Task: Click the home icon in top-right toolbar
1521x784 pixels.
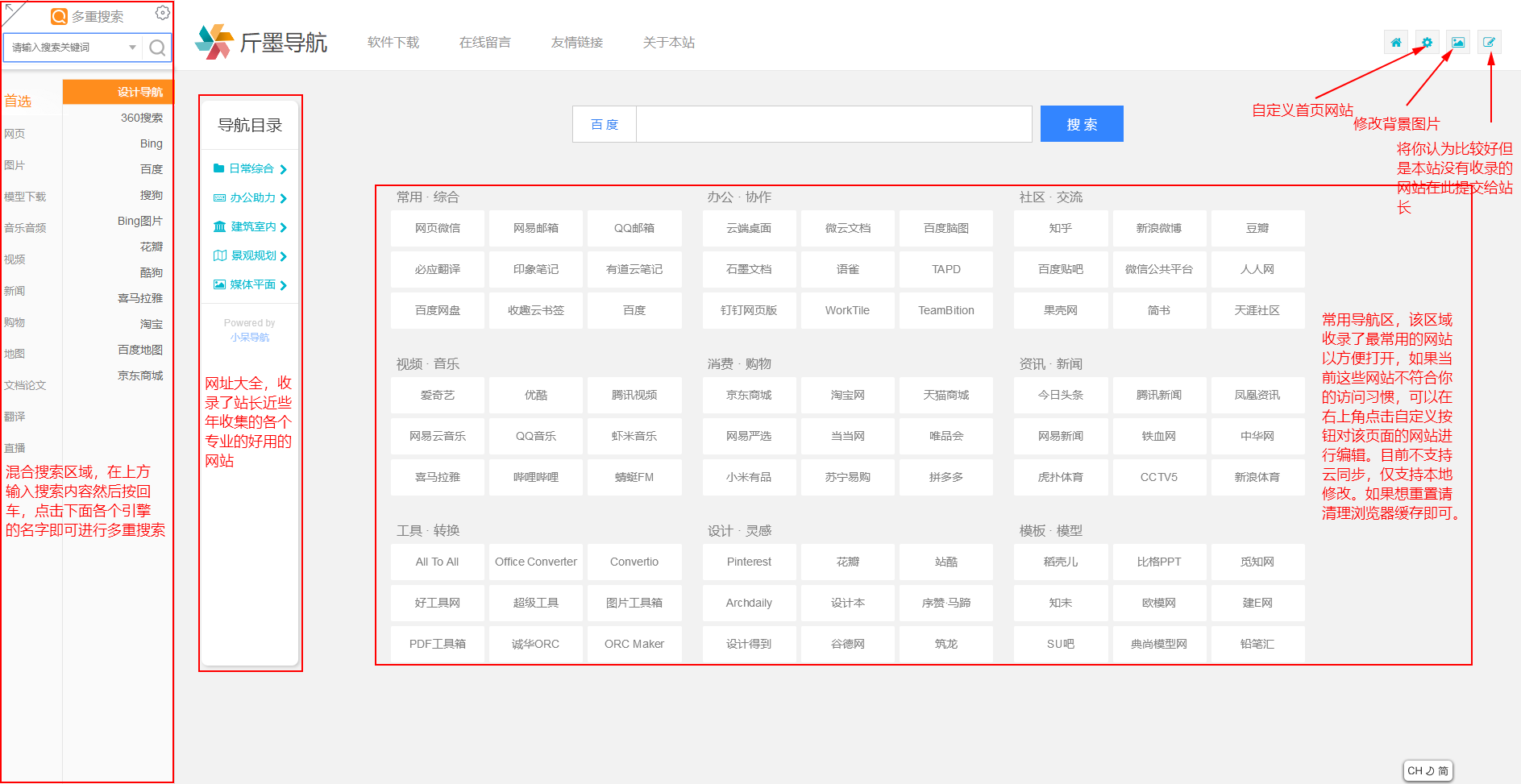Action: [x=1395, y=42]
